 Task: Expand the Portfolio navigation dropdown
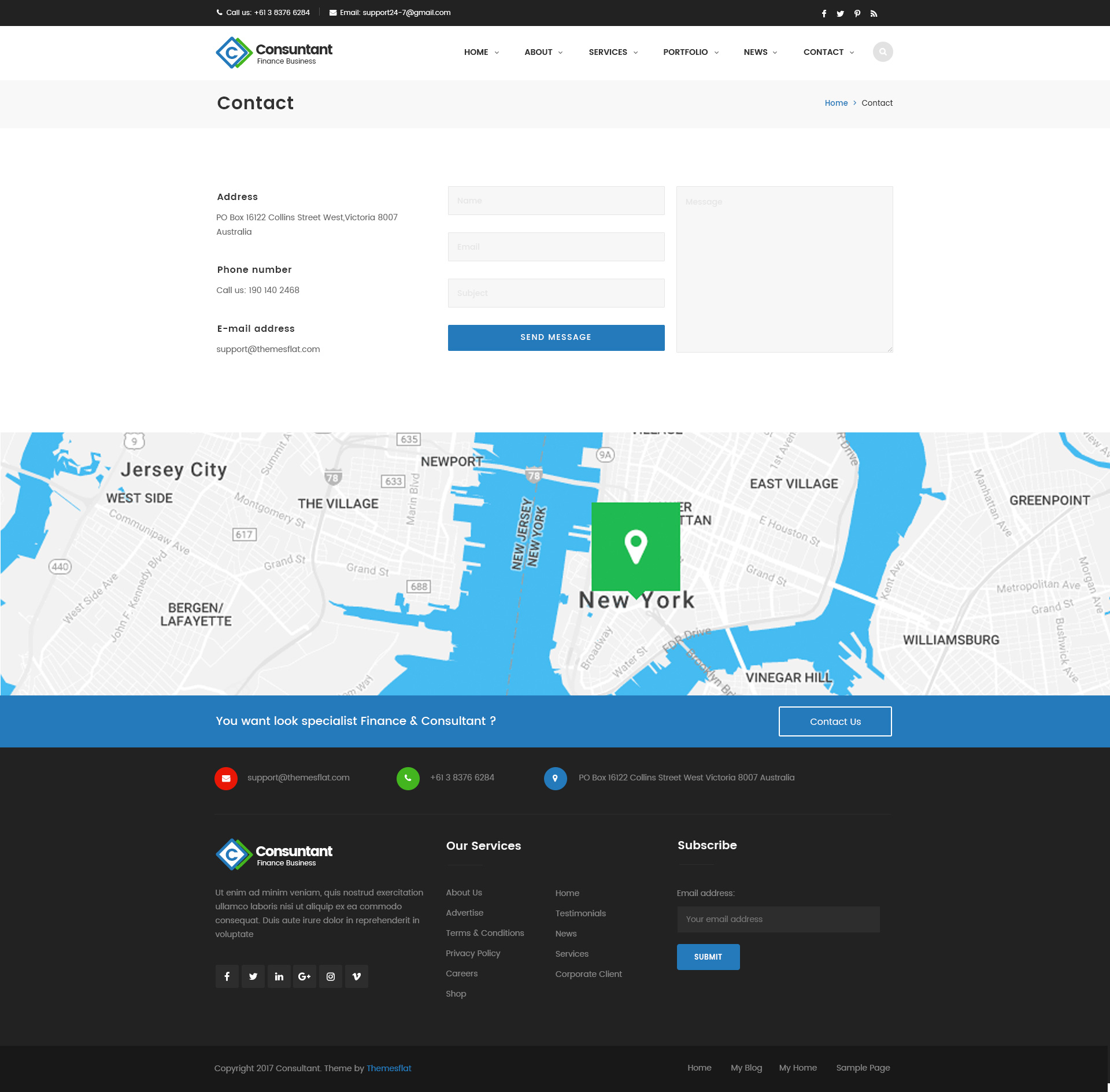coord(690,52)
